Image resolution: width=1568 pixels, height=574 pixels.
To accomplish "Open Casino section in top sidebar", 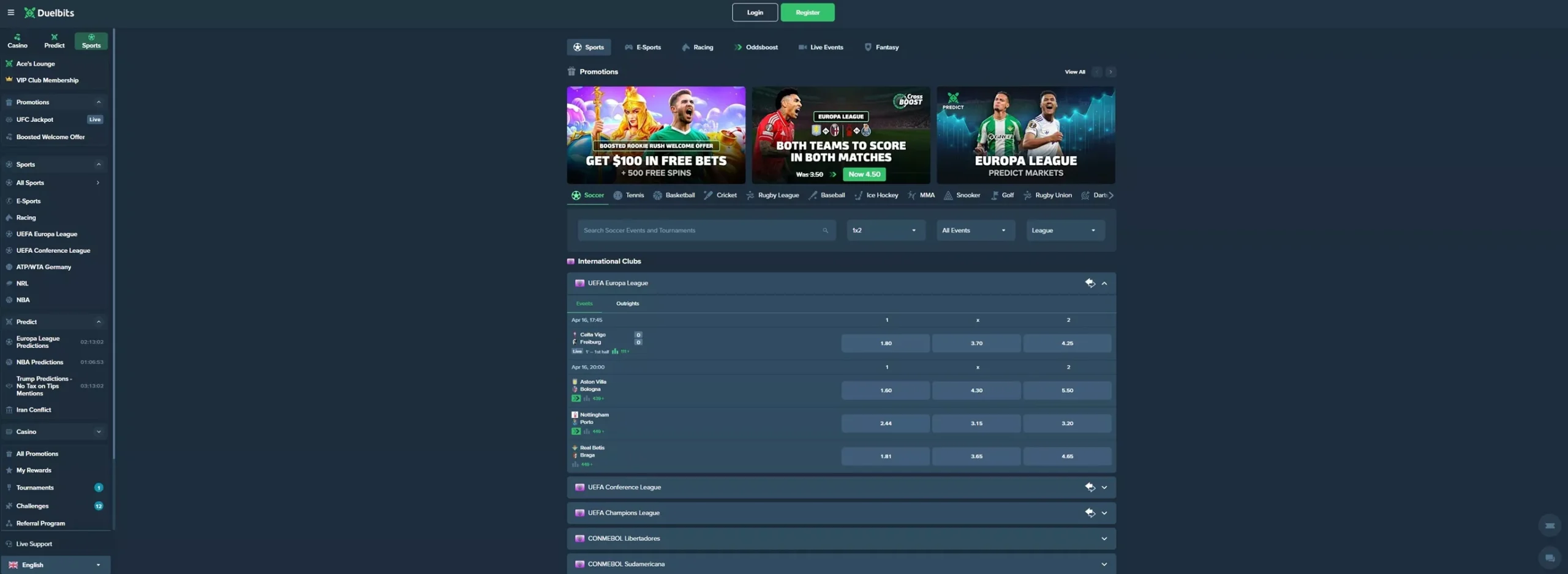I will [x=17, y=41].
